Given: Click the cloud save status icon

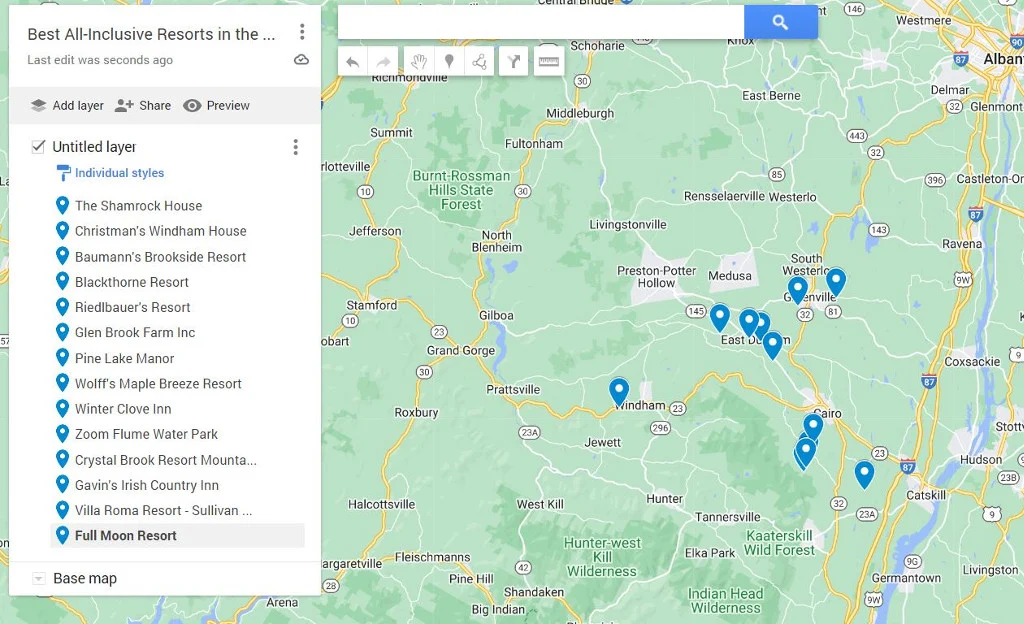Looking at the screenshot, I should [301, 60].
